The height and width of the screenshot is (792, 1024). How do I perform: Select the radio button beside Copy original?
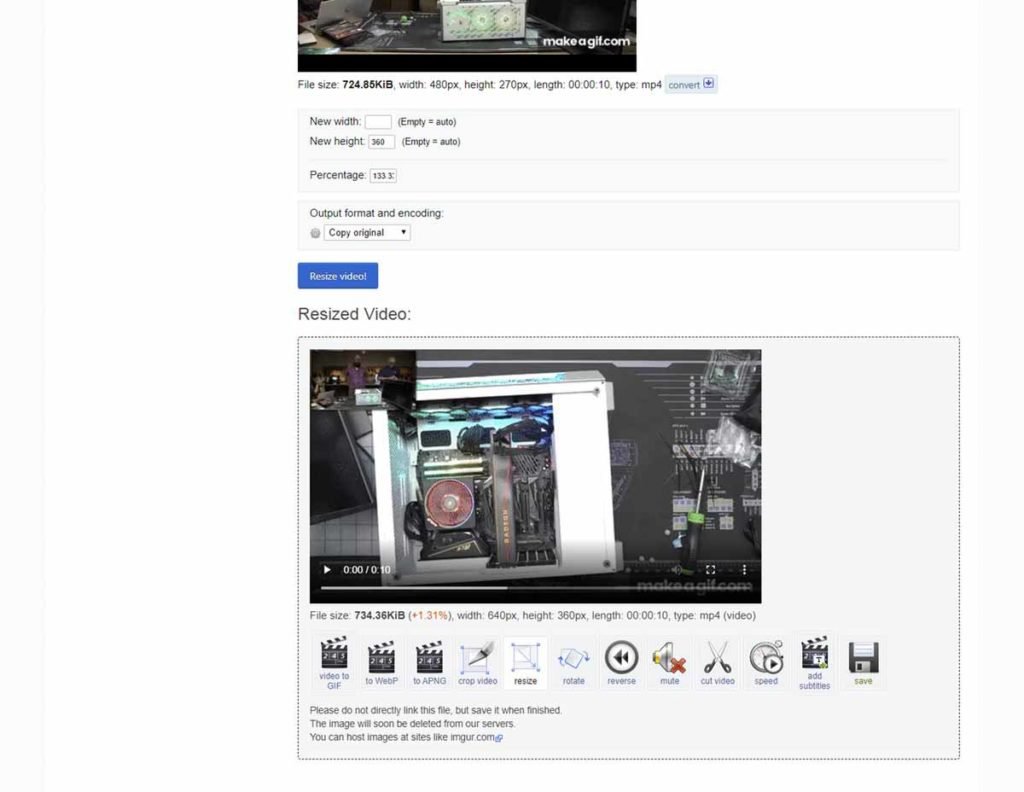(x=315, y=233)
